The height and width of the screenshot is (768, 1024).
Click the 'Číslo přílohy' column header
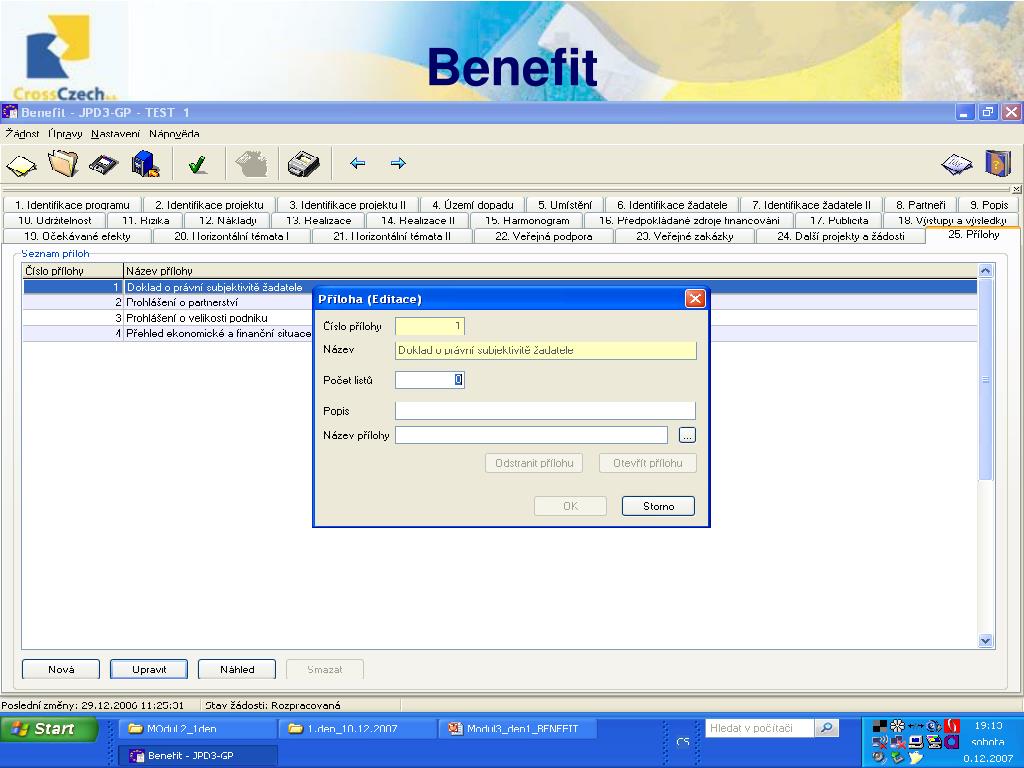73,271
